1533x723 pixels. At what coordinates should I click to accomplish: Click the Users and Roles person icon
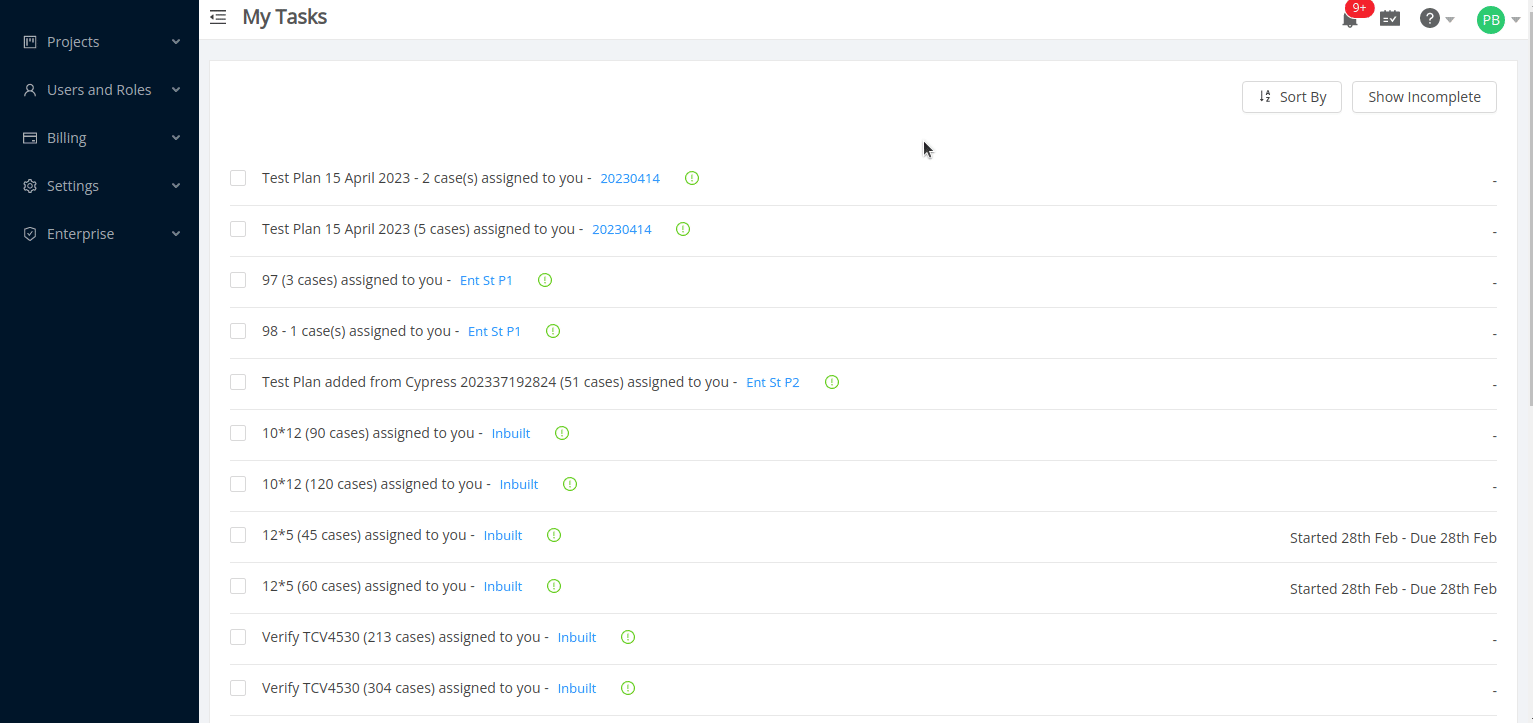(30, 90)
